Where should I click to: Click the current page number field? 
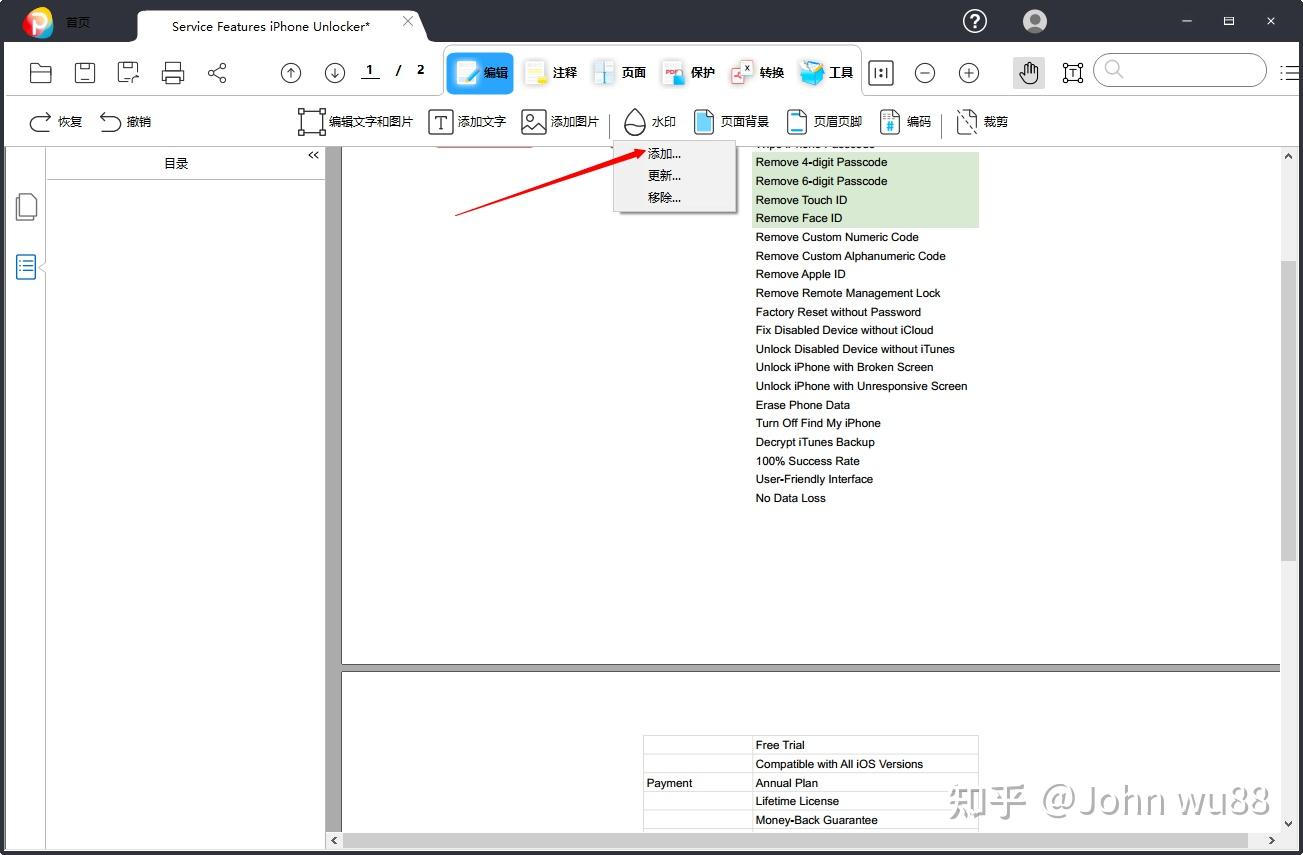pyautogui.click(x=371, y=70)
